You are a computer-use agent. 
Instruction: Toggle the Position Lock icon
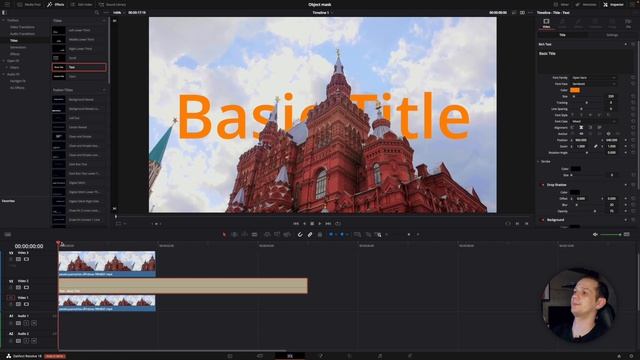click(320, 235)
